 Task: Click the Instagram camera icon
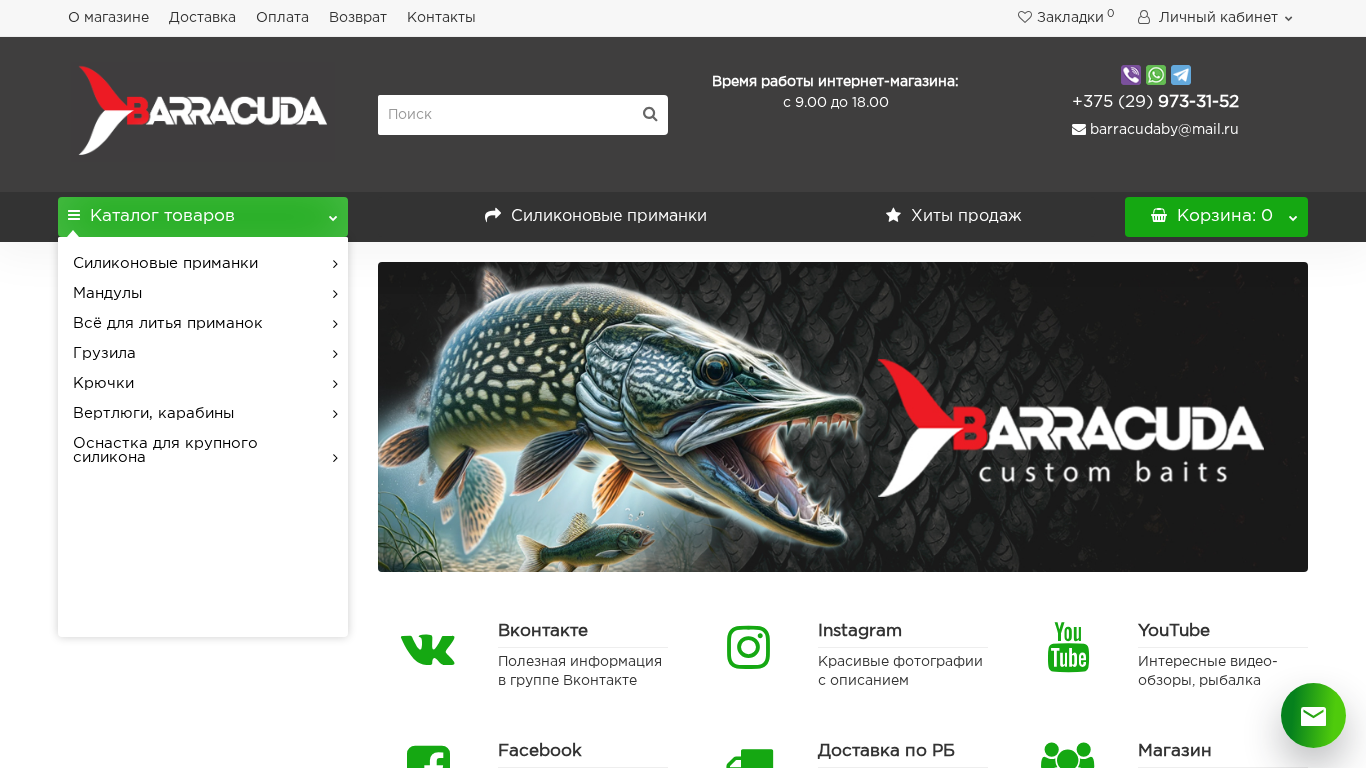[x=748, y=647]
